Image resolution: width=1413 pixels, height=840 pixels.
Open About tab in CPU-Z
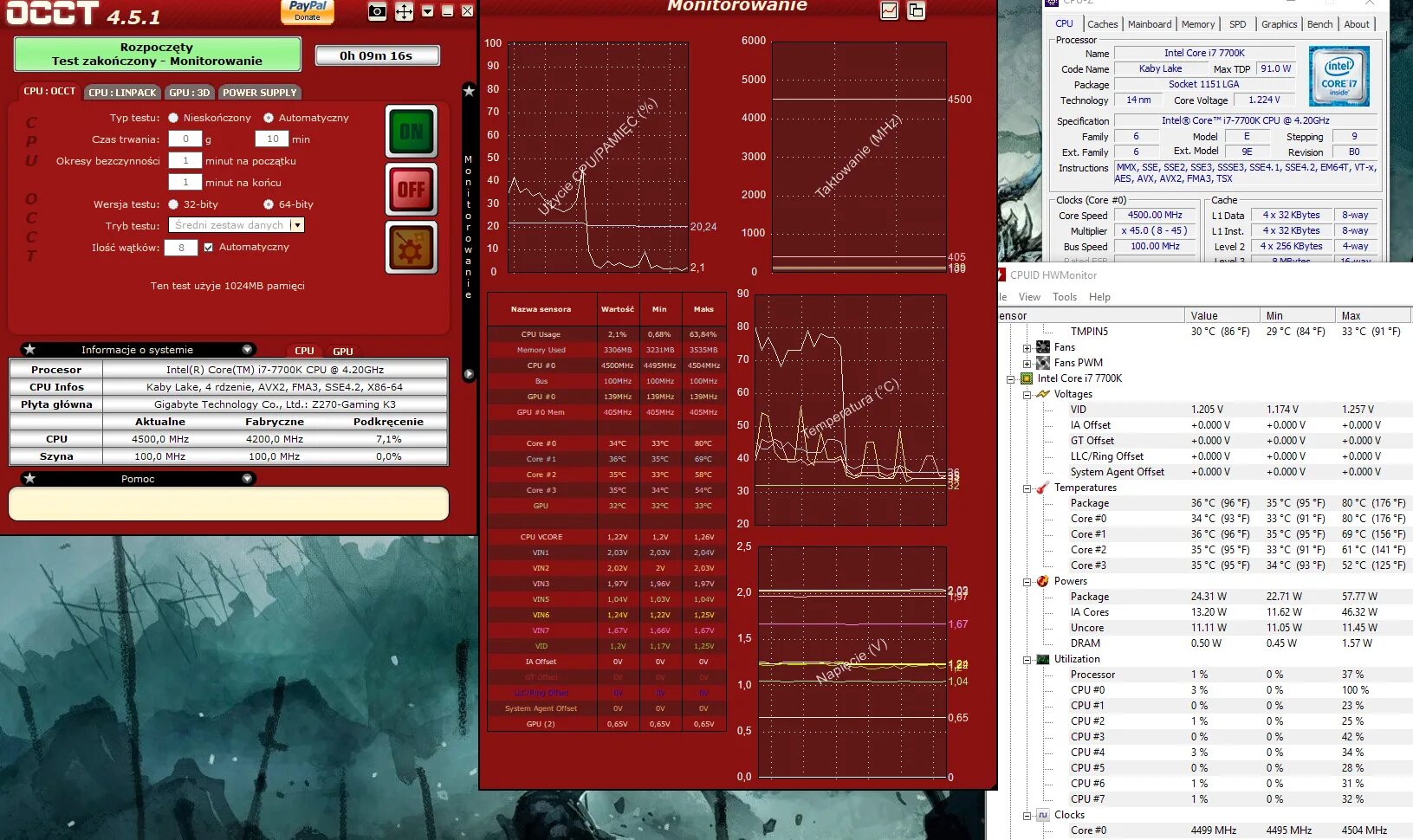coord(1357,24)
